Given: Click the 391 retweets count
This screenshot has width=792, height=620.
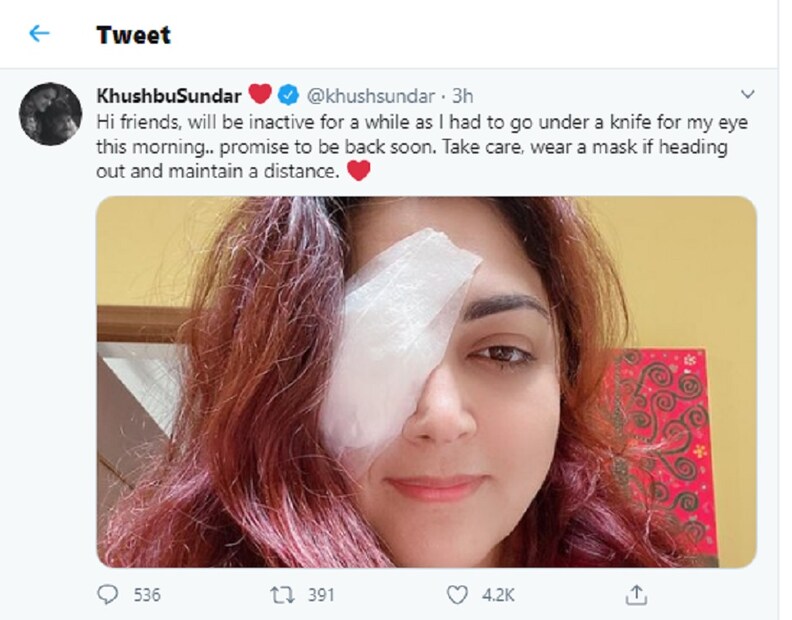Looking at the screenshot, I should (x=321, y=595).
